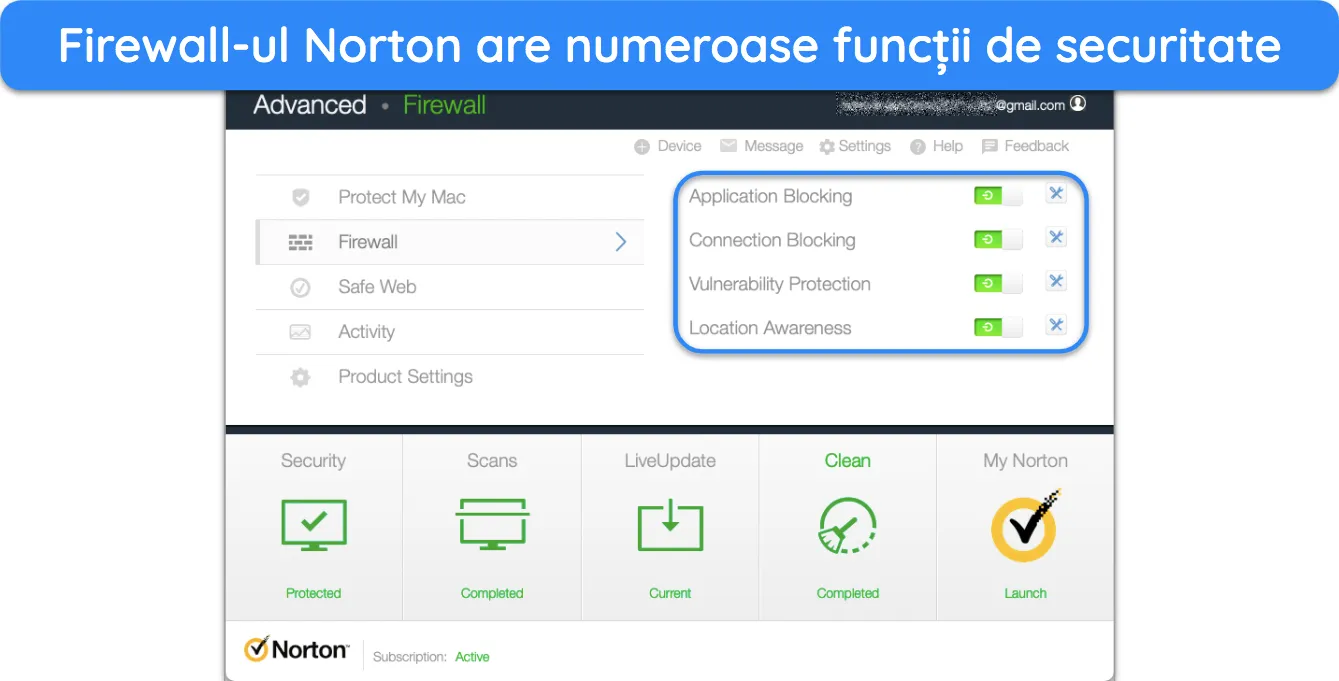
Task: Toggle Application Blocking switch
Action: coord(998,196)
